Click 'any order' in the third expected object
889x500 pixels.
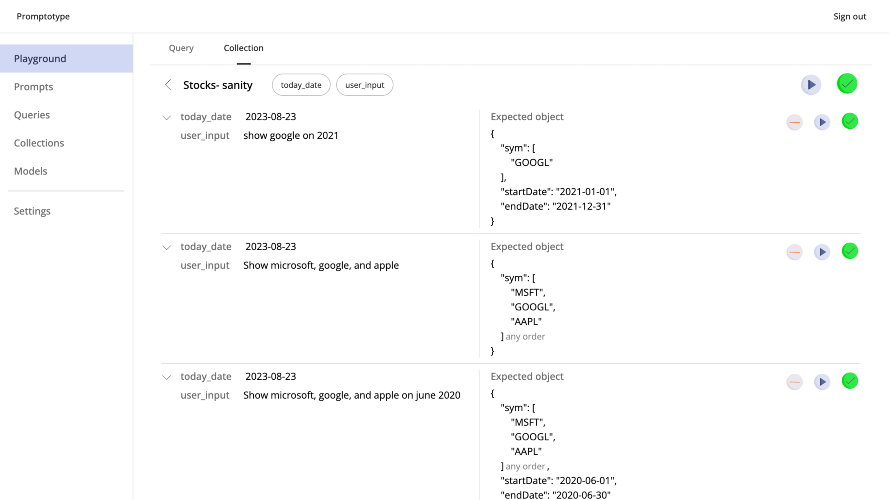click(x=525, y=466)
